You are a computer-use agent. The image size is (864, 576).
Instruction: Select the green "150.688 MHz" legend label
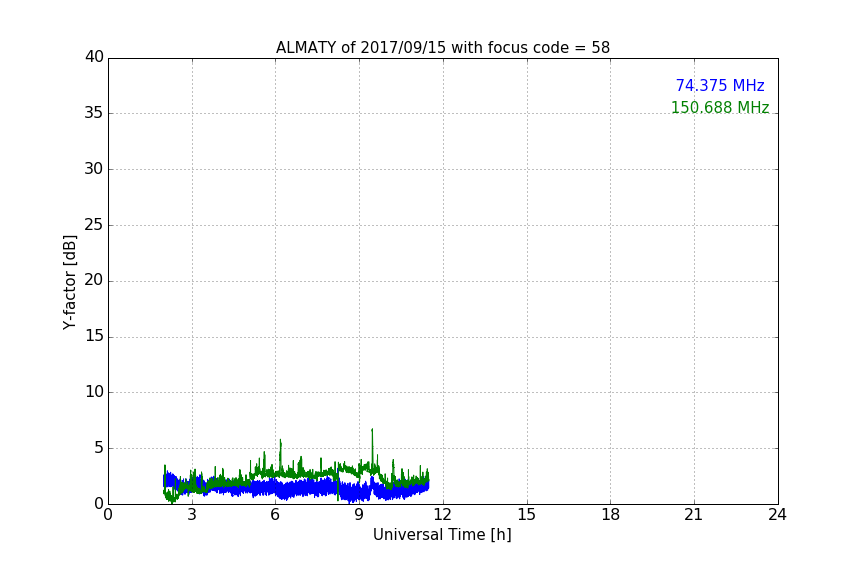[720, 107]
